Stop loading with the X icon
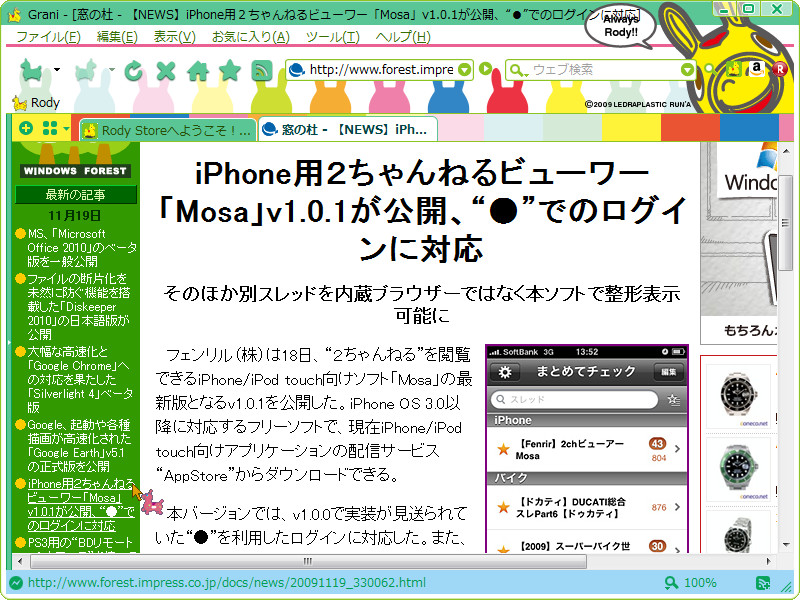 pos(166,70)
